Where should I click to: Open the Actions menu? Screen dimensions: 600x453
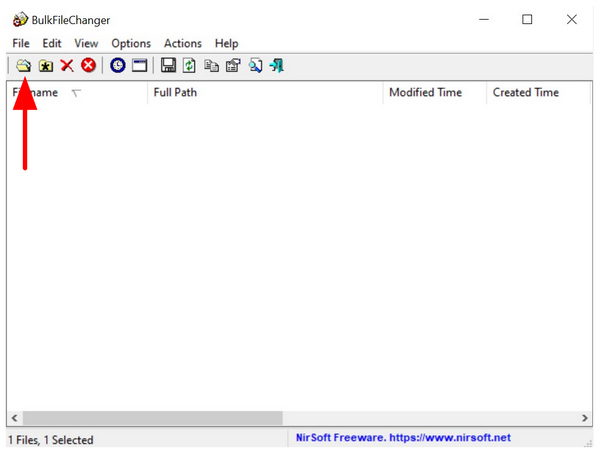coord(183,43)
